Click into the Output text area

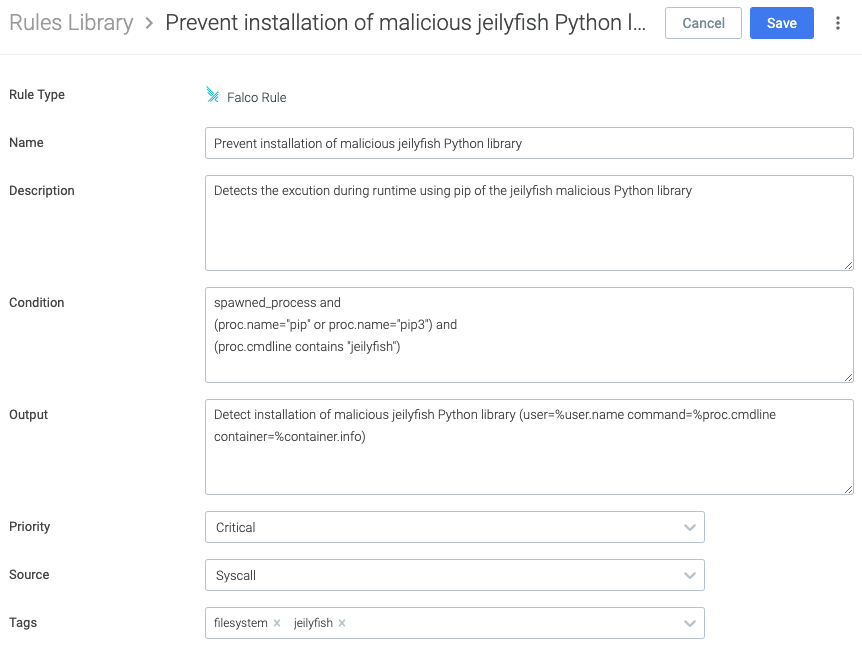[529, 447]
